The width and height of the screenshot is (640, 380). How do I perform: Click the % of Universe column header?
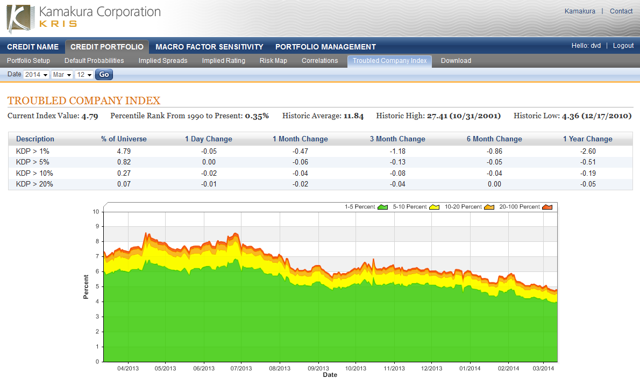pyautogui.click(x=124, y=139)
